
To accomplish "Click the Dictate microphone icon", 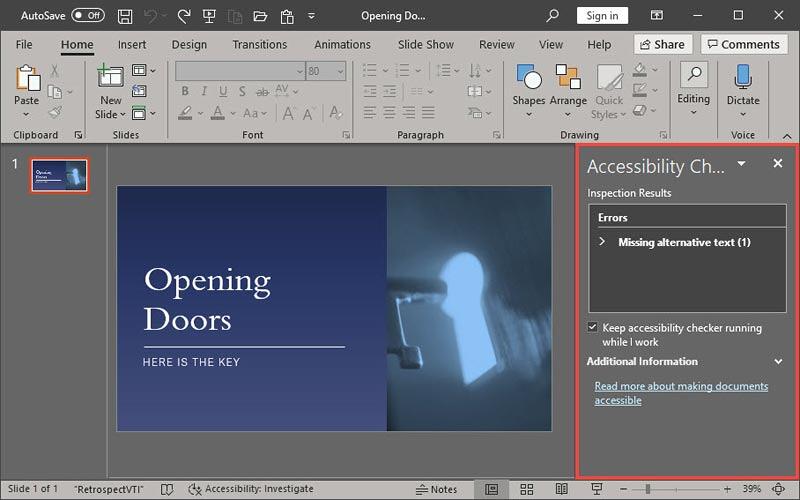I will 743,77.
